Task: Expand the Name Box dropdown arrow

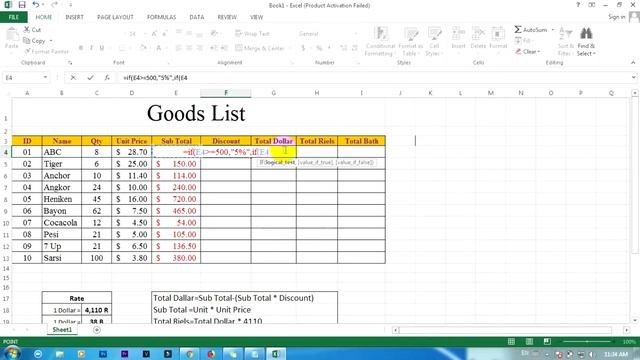Action: [x=45, y=78]
